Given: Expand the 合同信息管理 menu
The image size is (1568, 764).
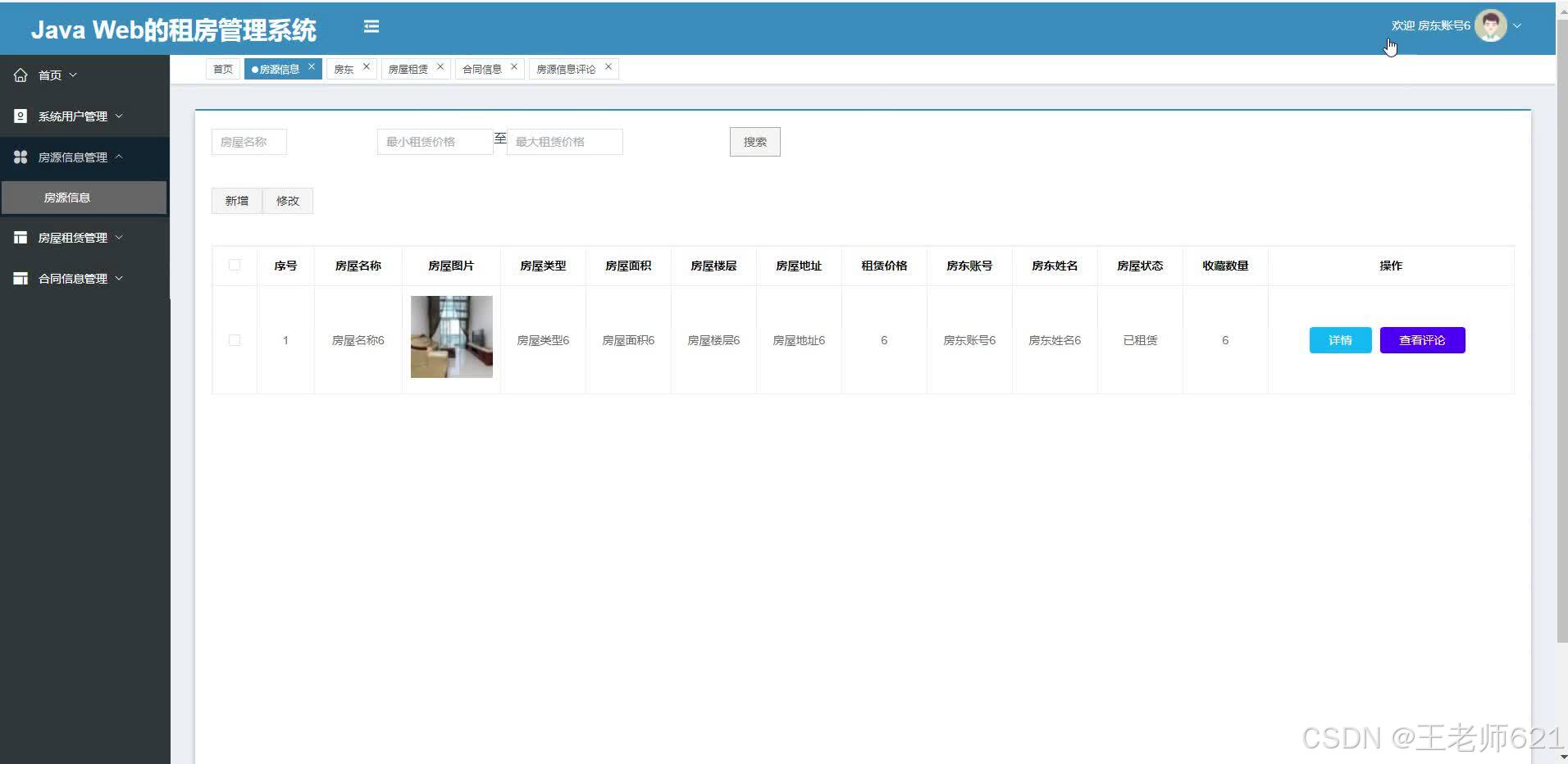Looking at the screenshot, I should (x=119, y=278).
